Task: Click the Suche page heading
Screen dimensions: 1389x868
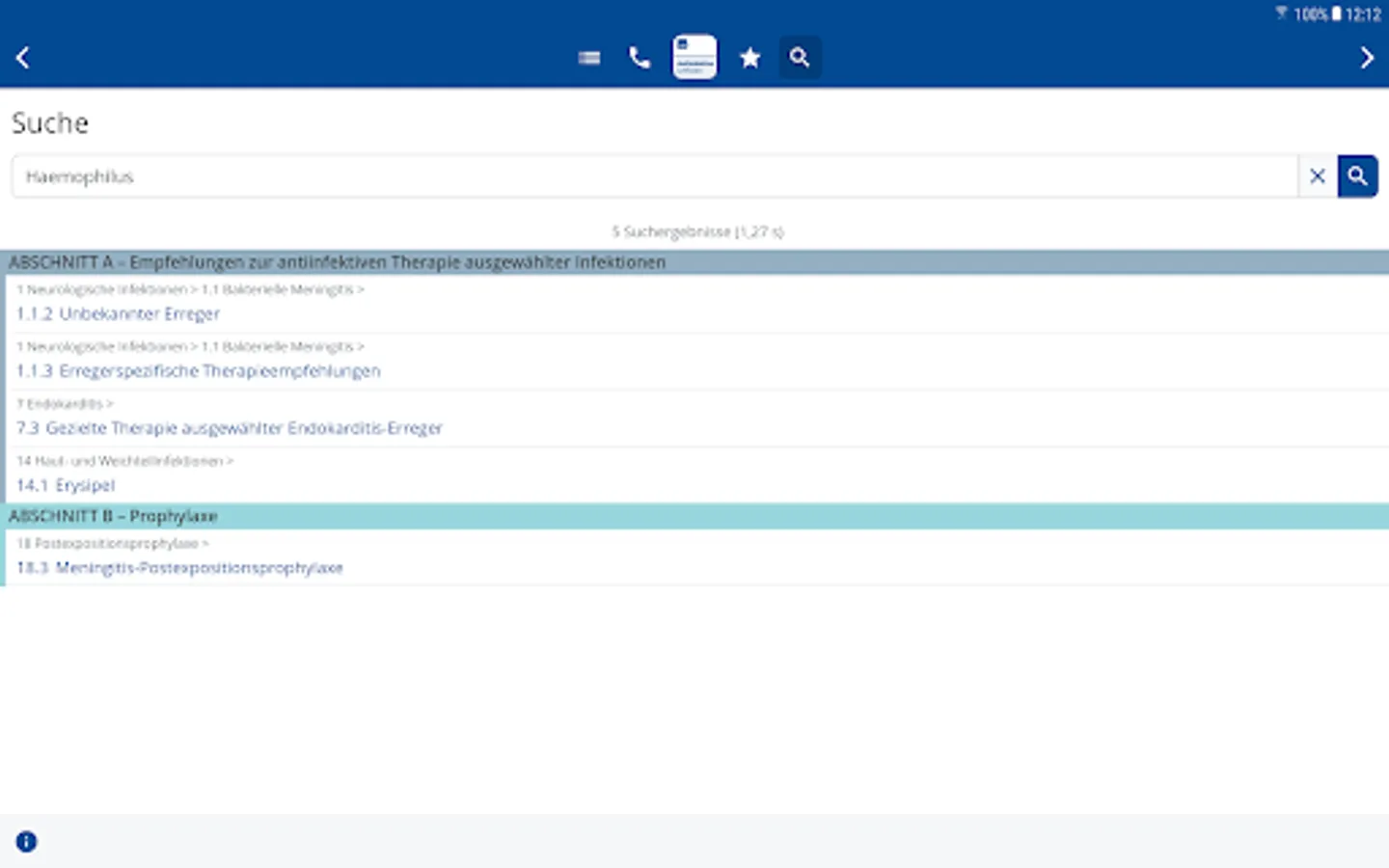Action: pos(50,123)
